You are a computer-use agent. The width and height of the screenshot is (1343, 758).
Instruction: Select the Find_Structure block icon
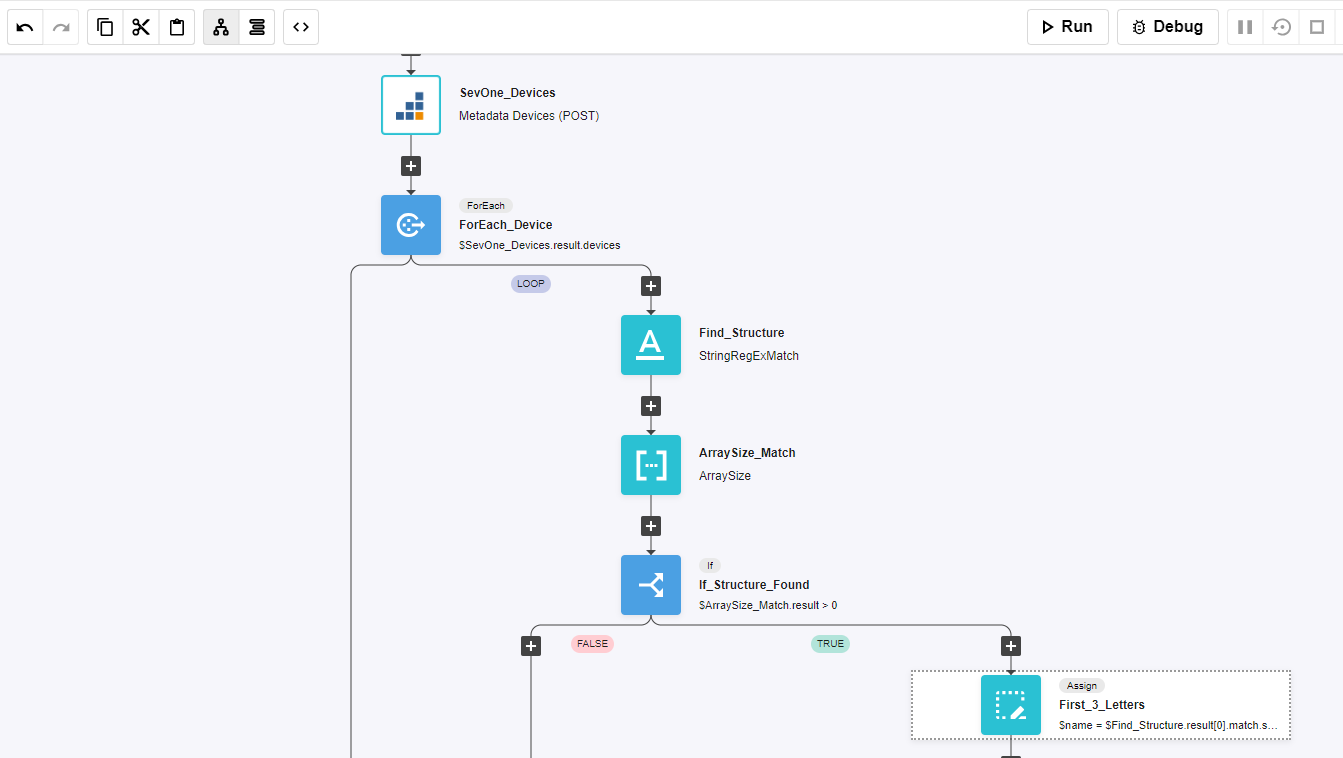point(651,345)
